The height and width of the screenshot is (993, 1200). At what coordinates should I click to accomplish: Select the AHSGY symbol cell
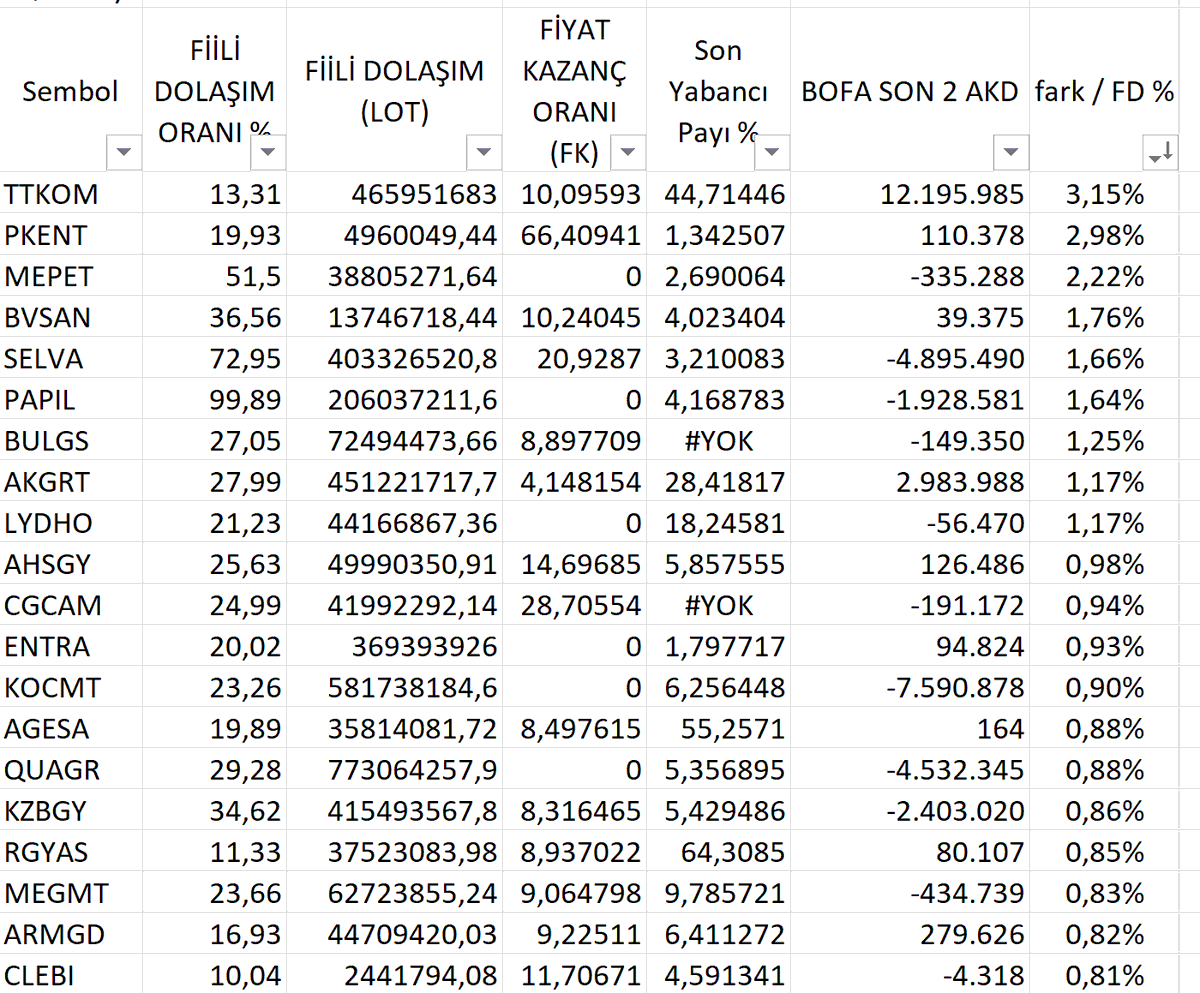[71, 564]
